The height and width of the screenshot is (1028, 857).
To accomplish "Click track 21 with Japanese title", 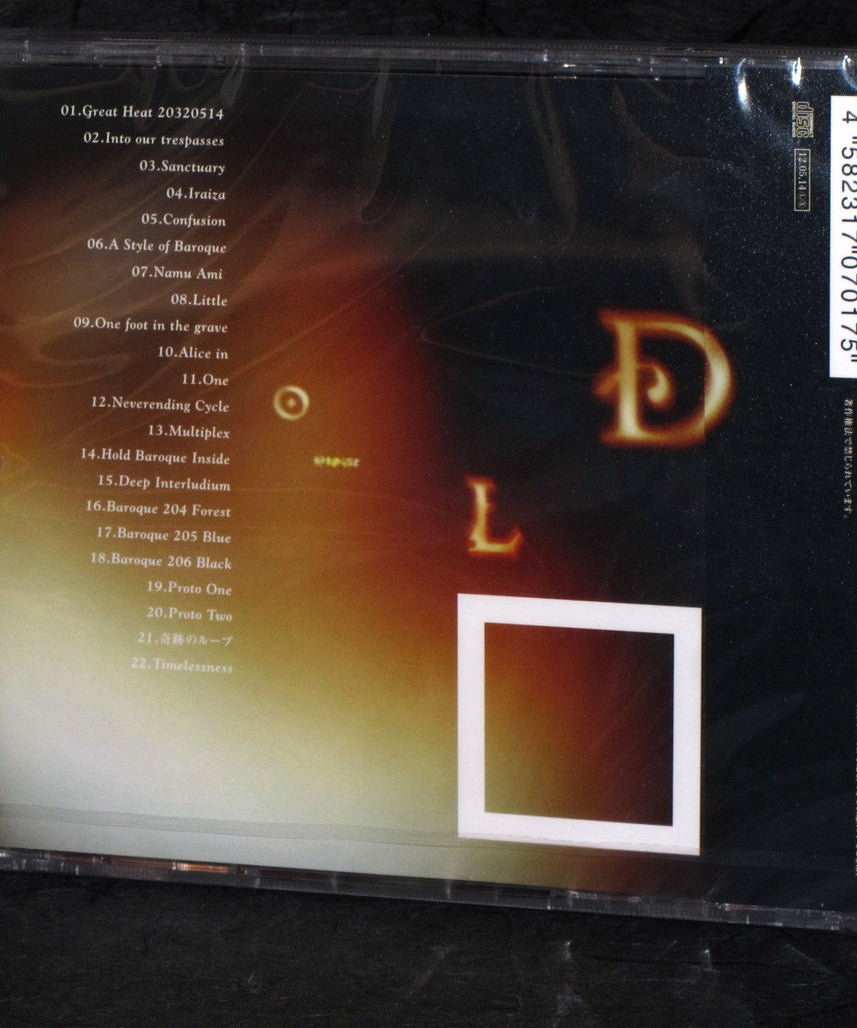I will (185, 639).
